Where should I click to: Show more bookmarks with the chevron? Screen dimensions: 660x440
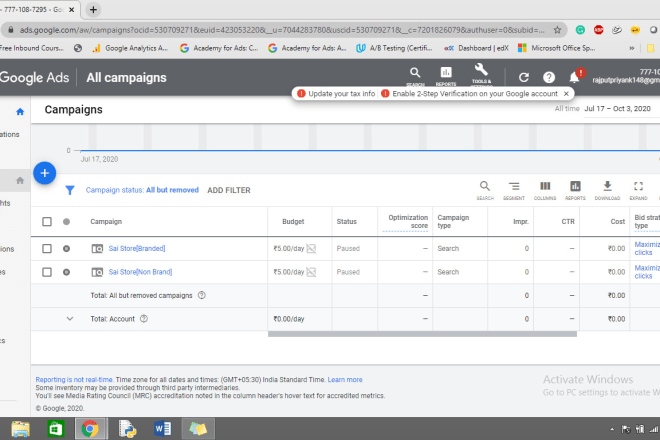(631, 48)
